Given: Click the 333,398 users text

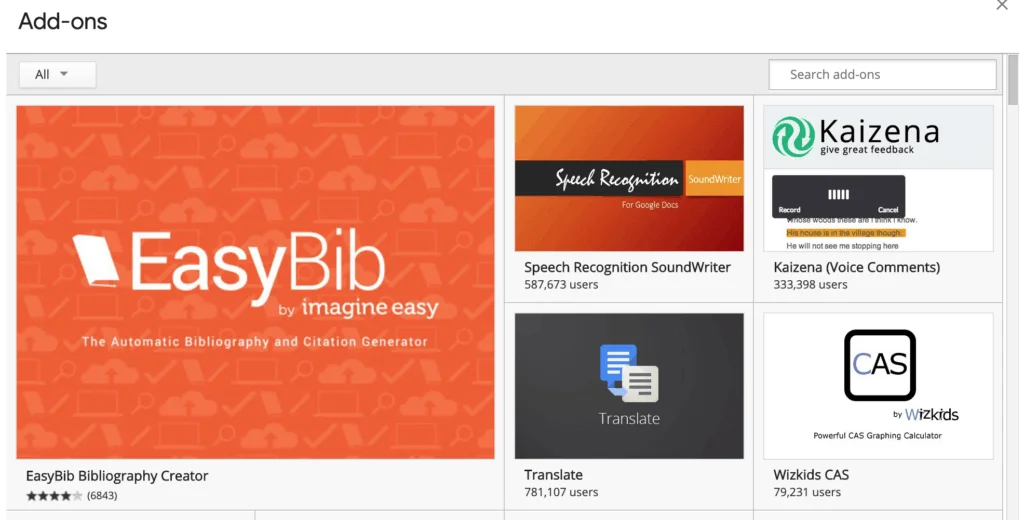Looking at the screenshot, I should pyautogui.click(x=810, y=285).
